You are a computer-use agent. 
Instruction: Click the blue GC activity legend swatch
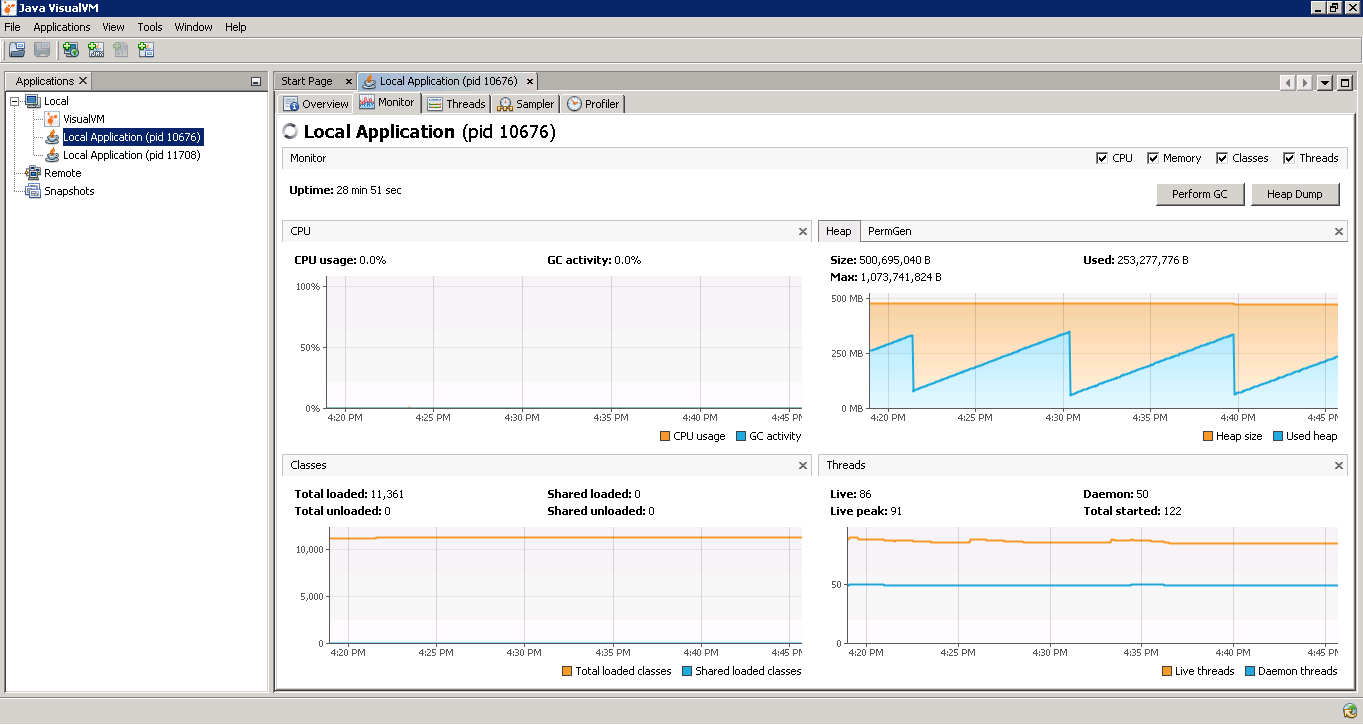pos(741,436)
